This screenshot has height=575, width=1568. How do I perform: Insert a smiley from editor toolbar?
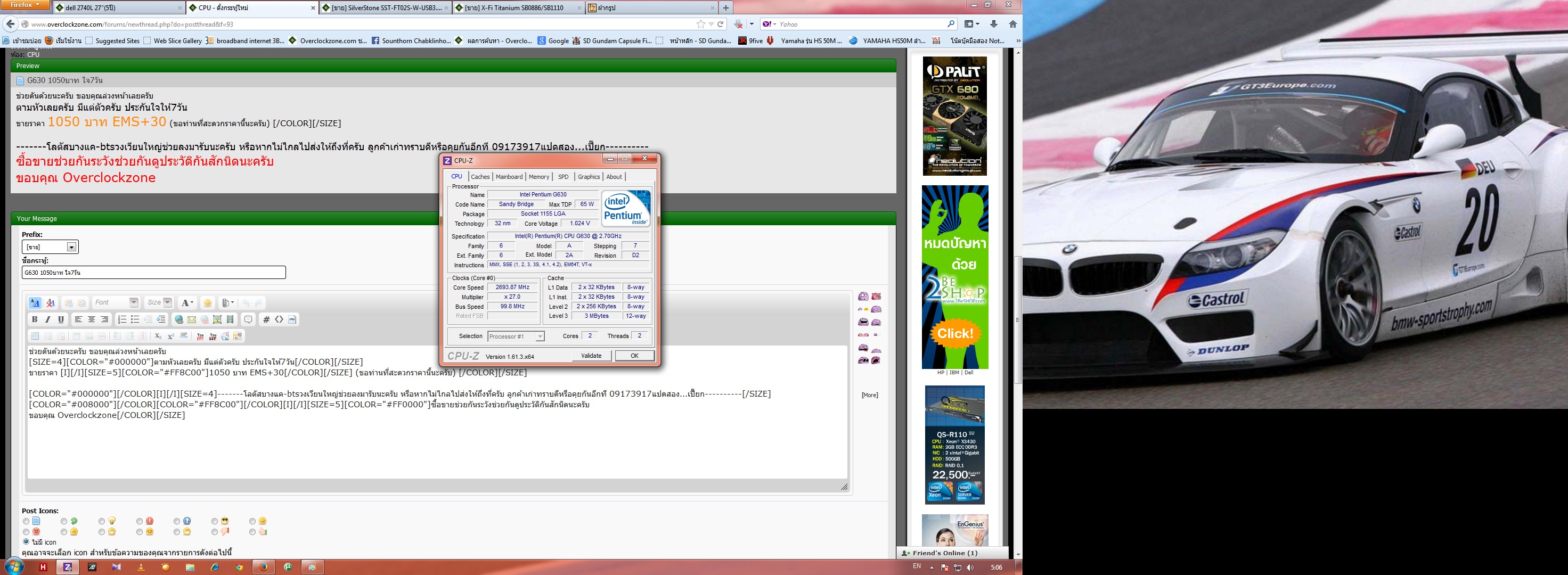(208, 303)
